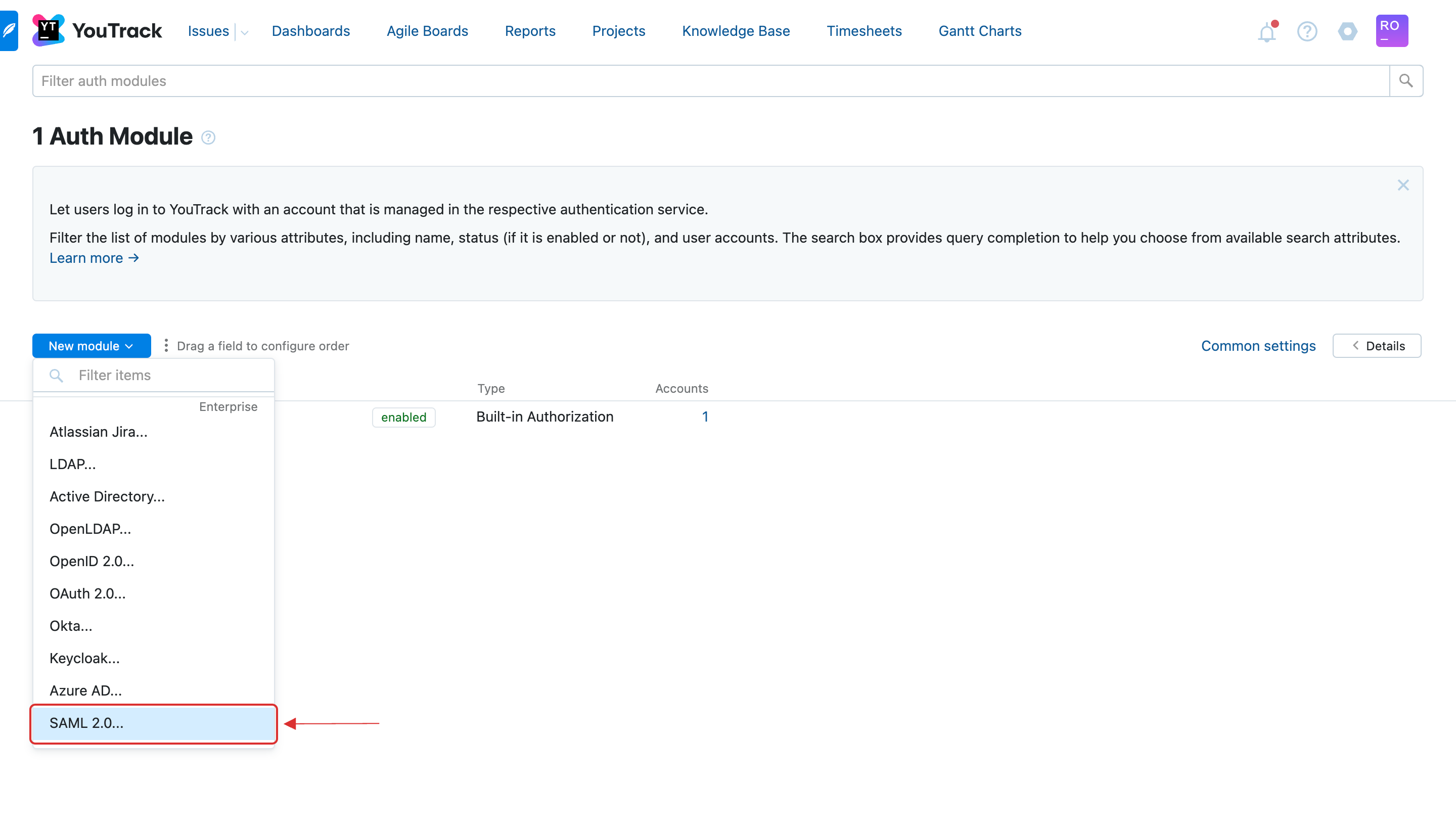
Task: Open Gantt Charts
Action: [x=979, y=31]
